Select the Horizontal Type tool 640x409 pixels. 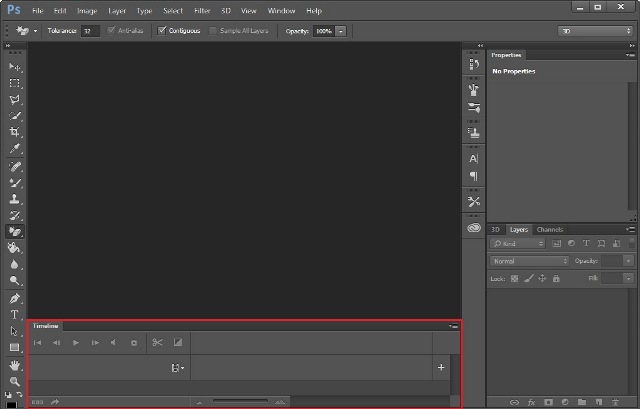pyautogui.click(x=15, y=315)
